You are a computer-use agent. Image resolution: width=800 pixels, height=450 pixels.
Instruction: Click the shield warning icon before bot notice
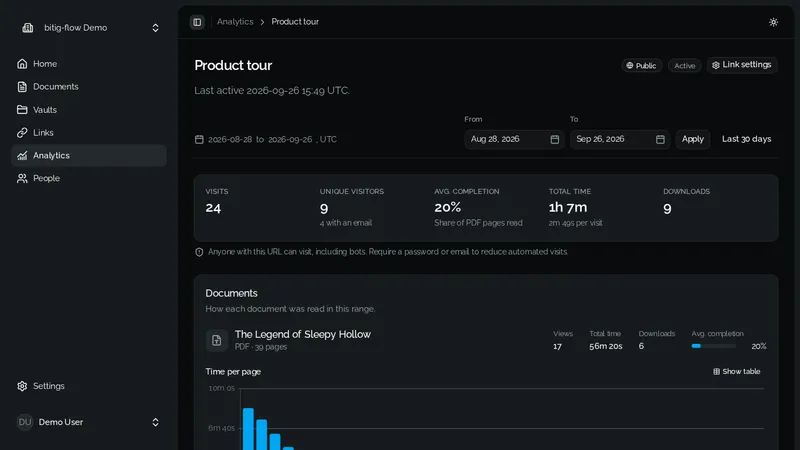[199, 252]
